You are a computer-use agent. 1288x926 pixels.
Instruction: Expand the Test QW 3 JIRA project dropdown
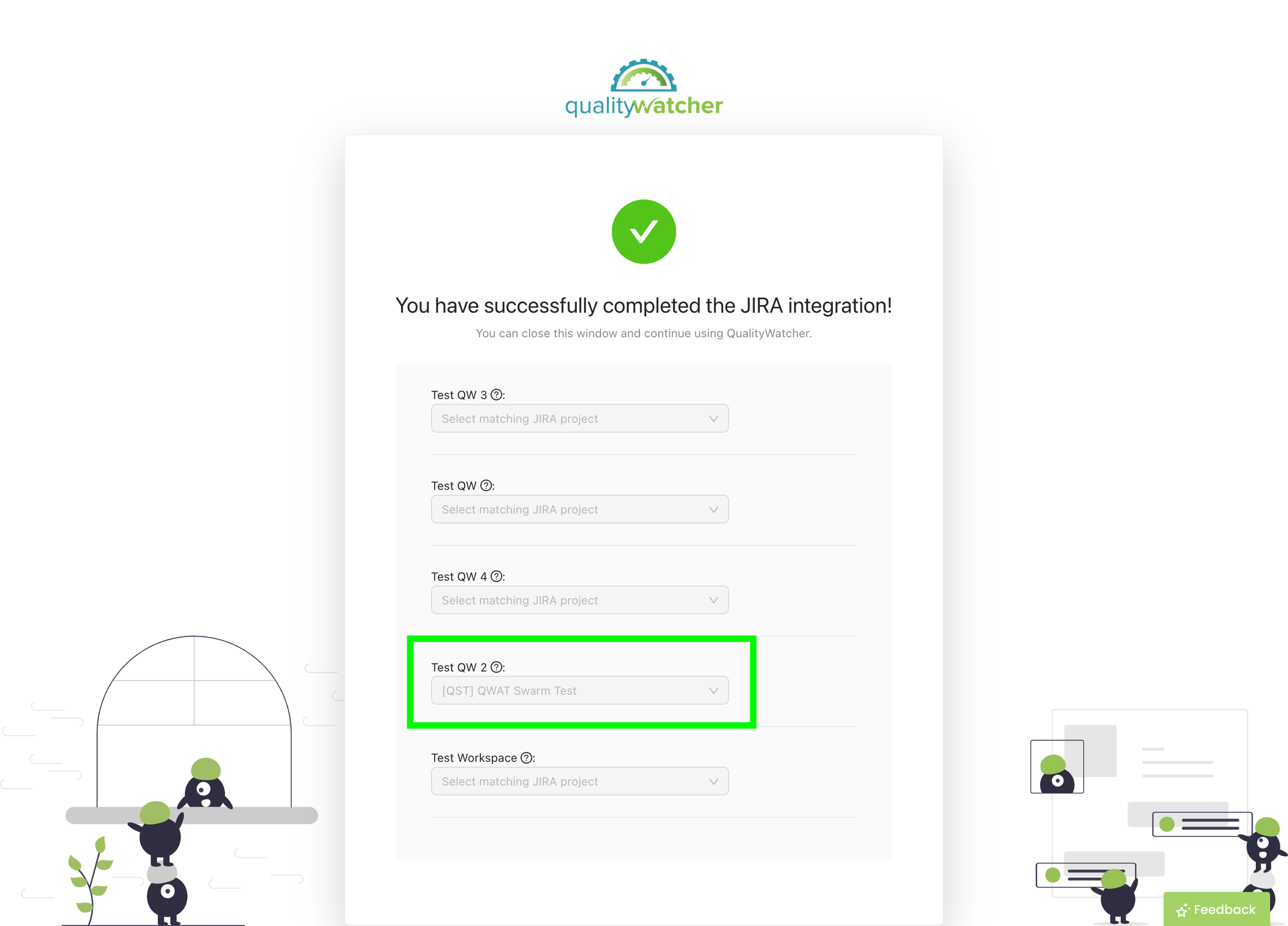tap(580, 418)
